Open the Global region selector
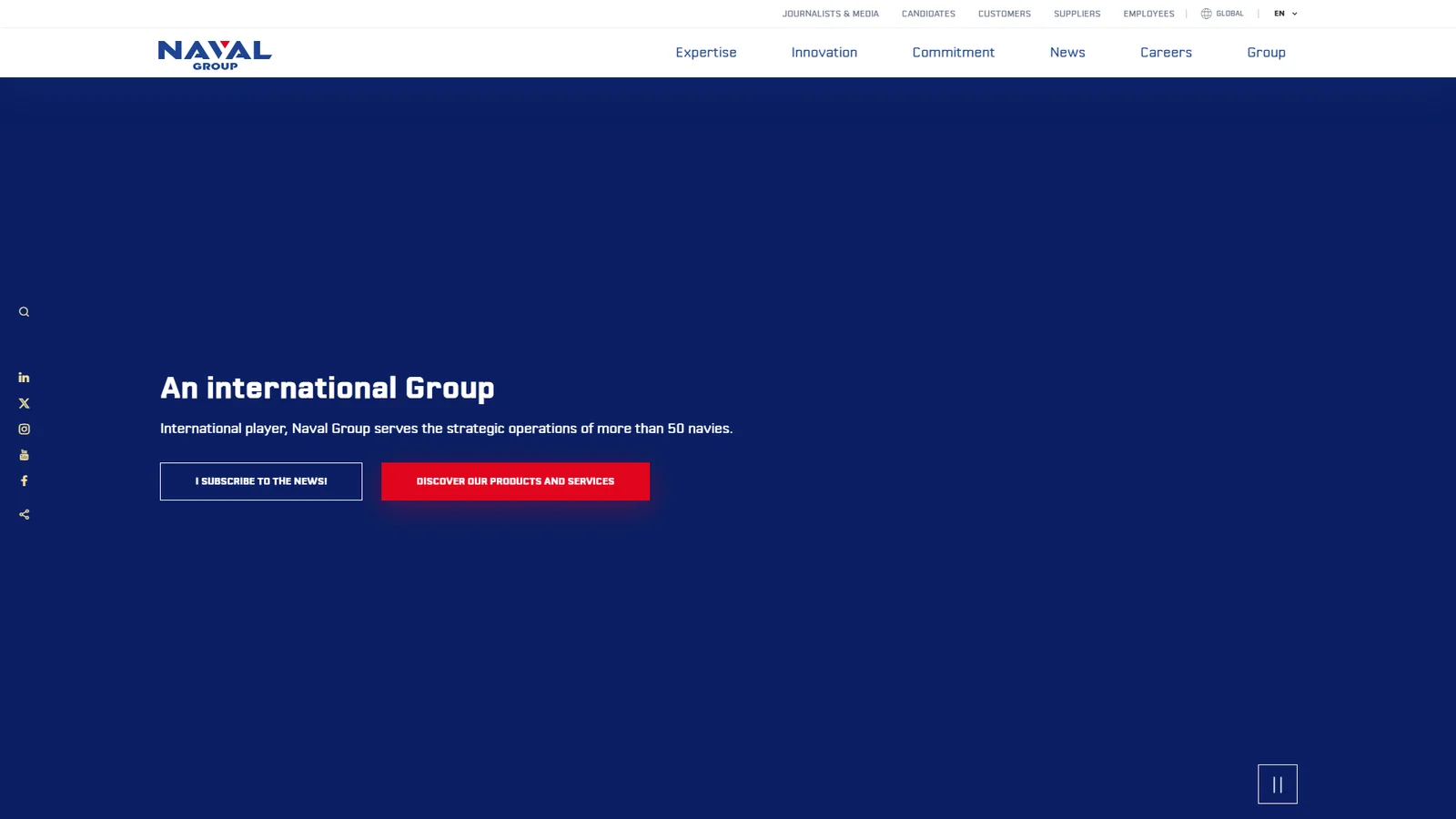The width and height of the screenshot is (1456, 819). tap(1222, 14)
